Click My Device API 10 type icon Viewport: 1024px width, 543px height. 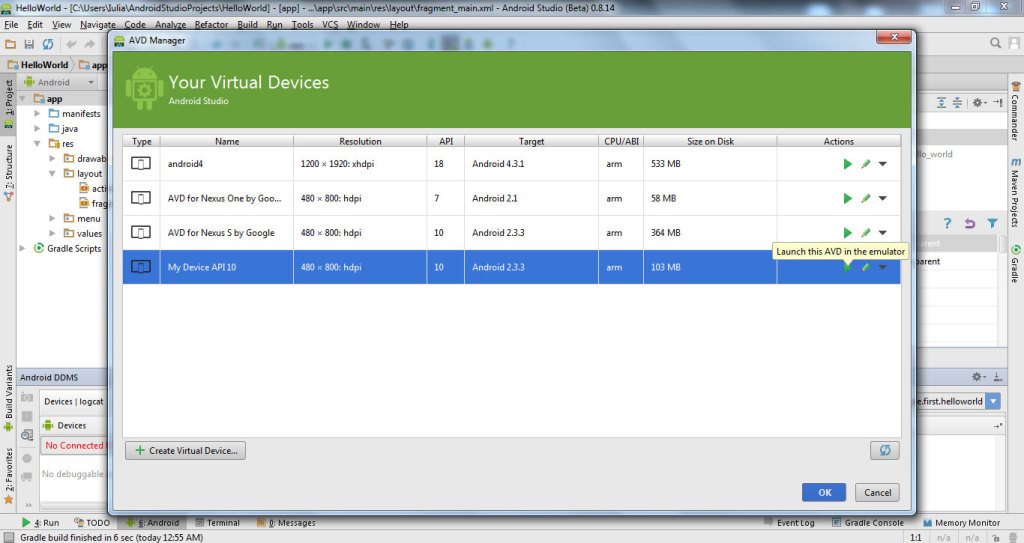coord(141,267)
